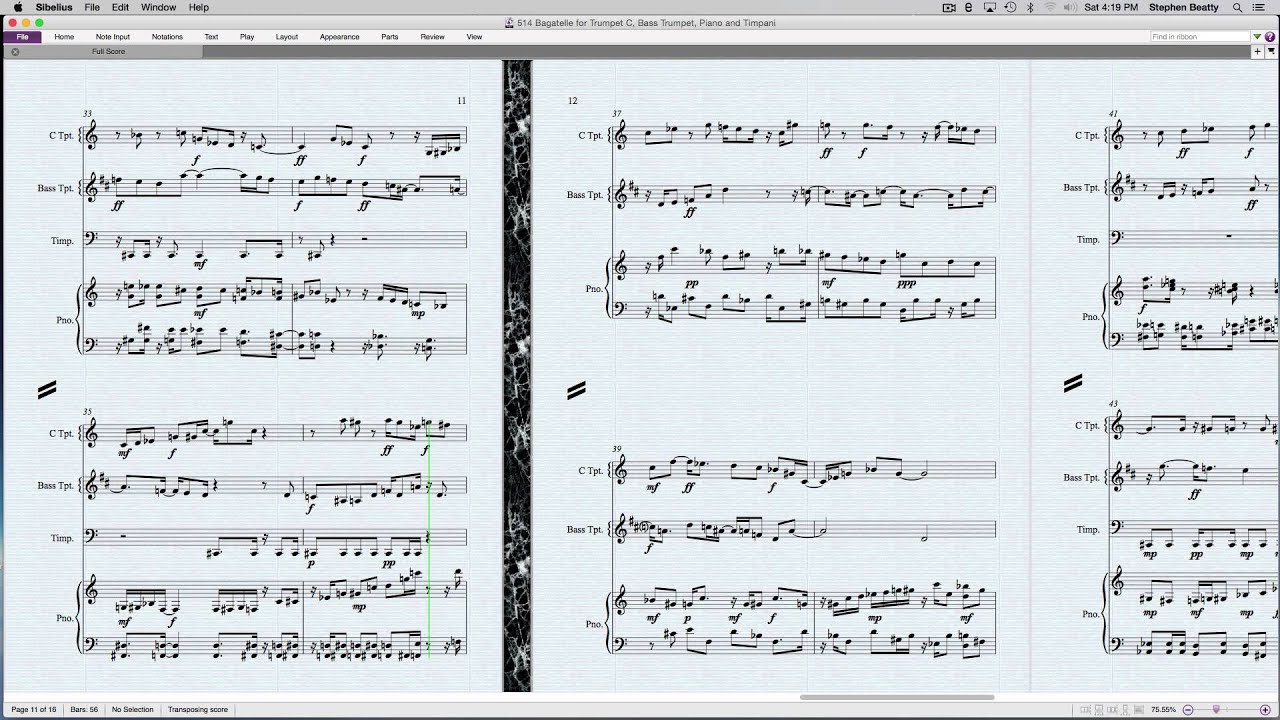Viewport: 1280px width, 720px height.
Task: Click bar number 39 on page 12
Action: point(617,449)
